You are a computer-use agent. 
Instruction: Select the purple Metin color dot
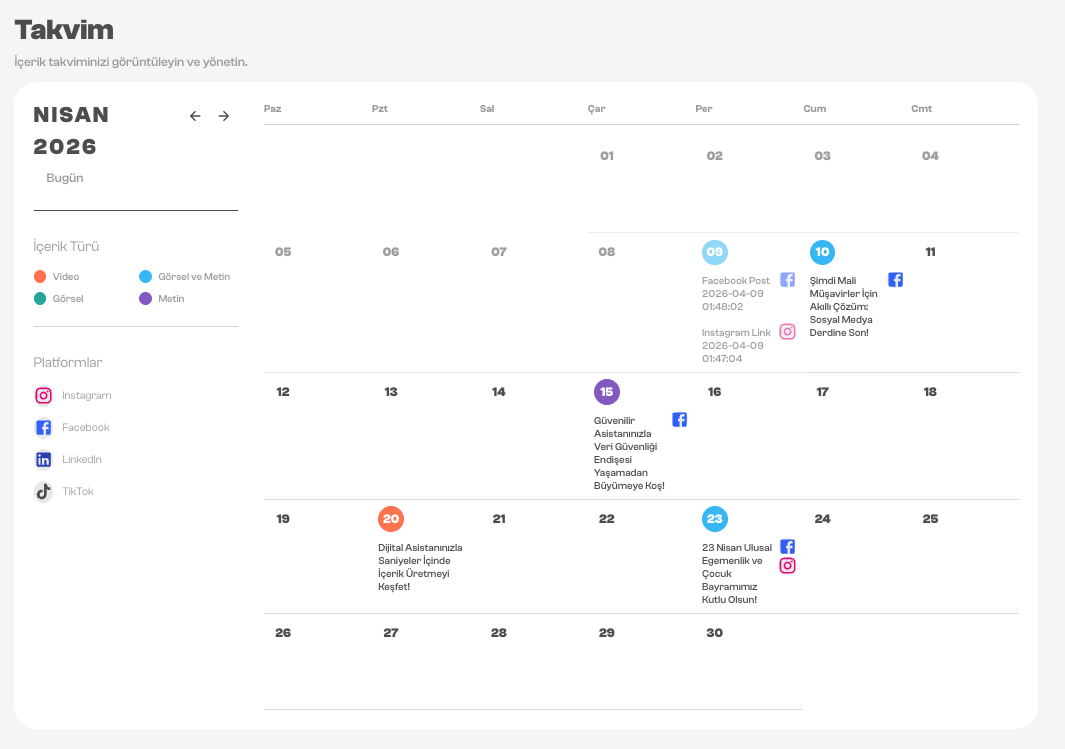[145, 298]
